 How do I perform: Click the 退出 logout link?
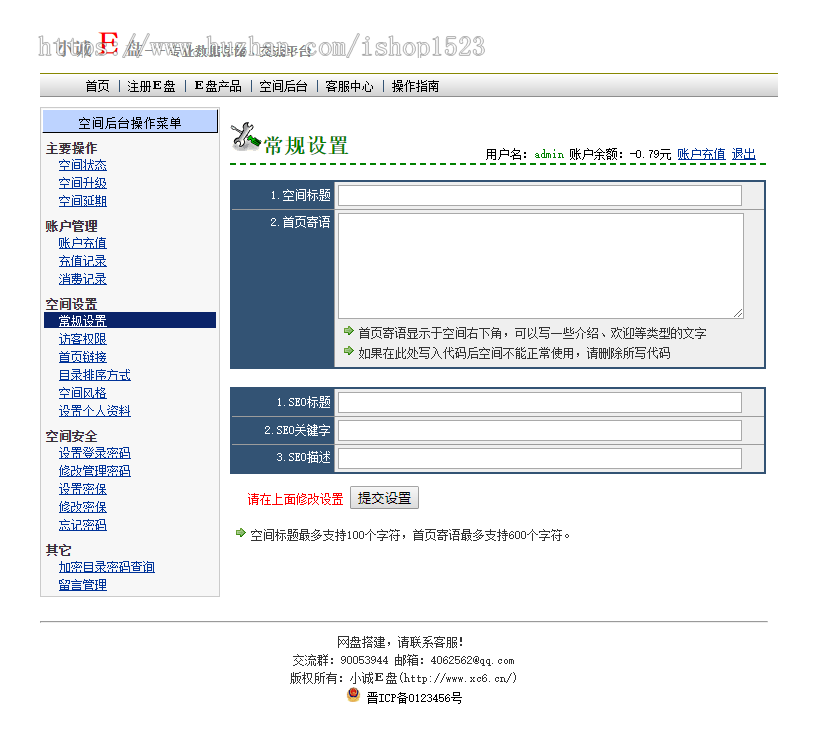point(744,154)
